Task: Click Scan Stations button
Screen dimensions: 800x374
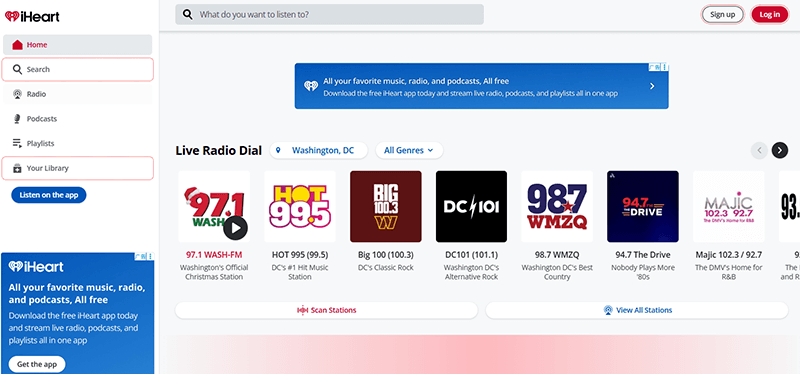Action: 327,310
